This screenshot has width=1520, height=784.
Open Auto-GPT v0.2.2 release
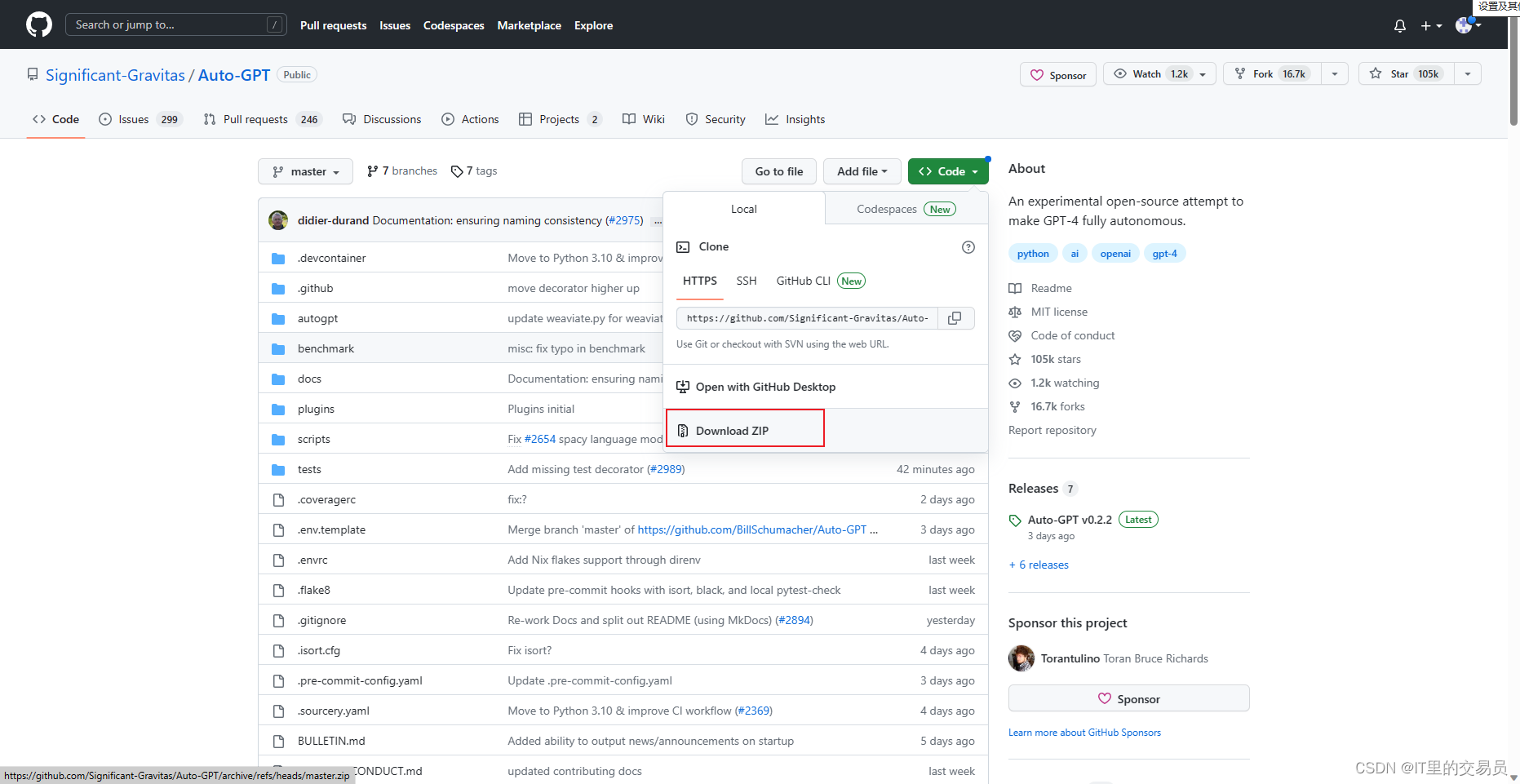(x=1070, y=520)
